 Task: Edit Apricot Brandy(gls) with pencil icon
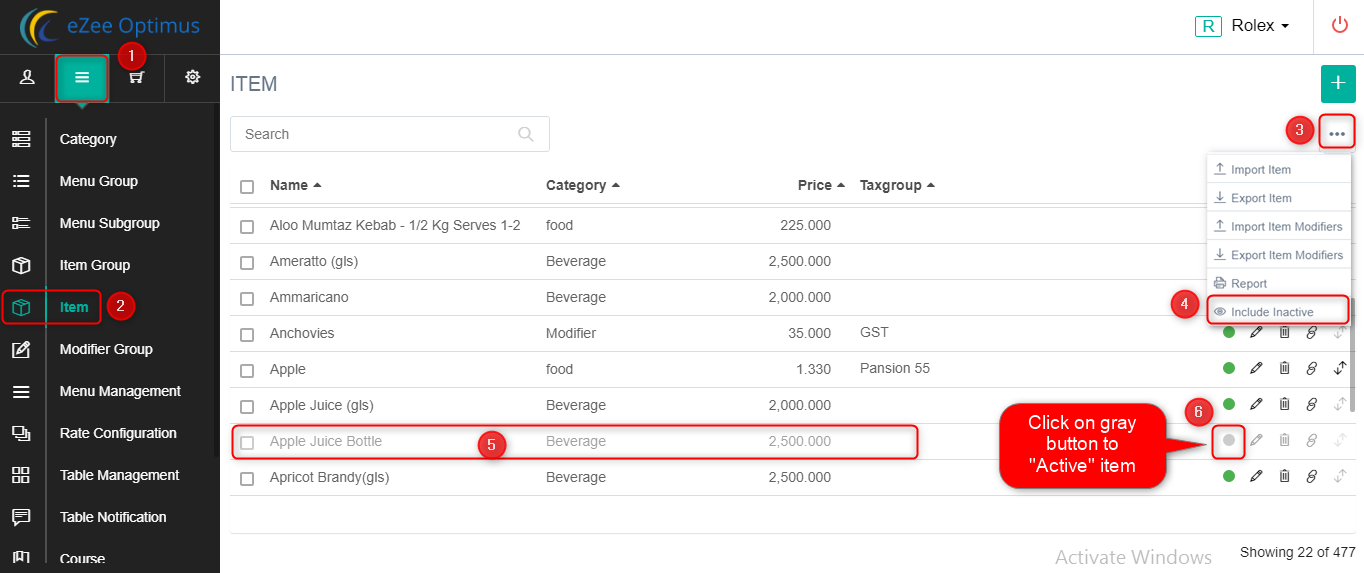1257,476
